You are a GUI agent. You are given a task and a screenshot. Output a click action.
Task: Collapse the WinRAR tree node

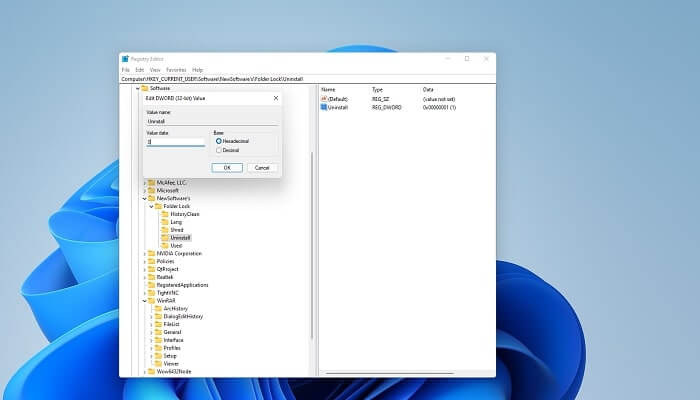pos(145,300)
